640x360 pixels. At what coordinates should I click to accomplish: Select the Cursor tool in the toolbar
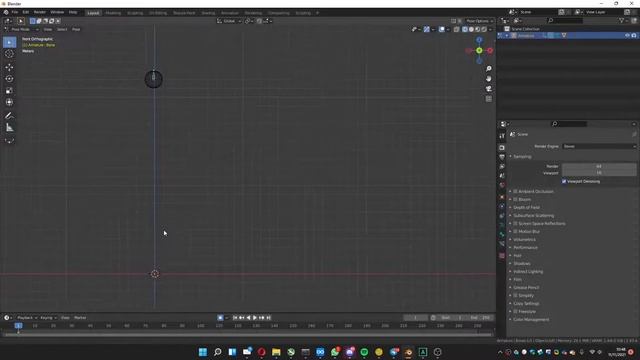pos(9,54)
